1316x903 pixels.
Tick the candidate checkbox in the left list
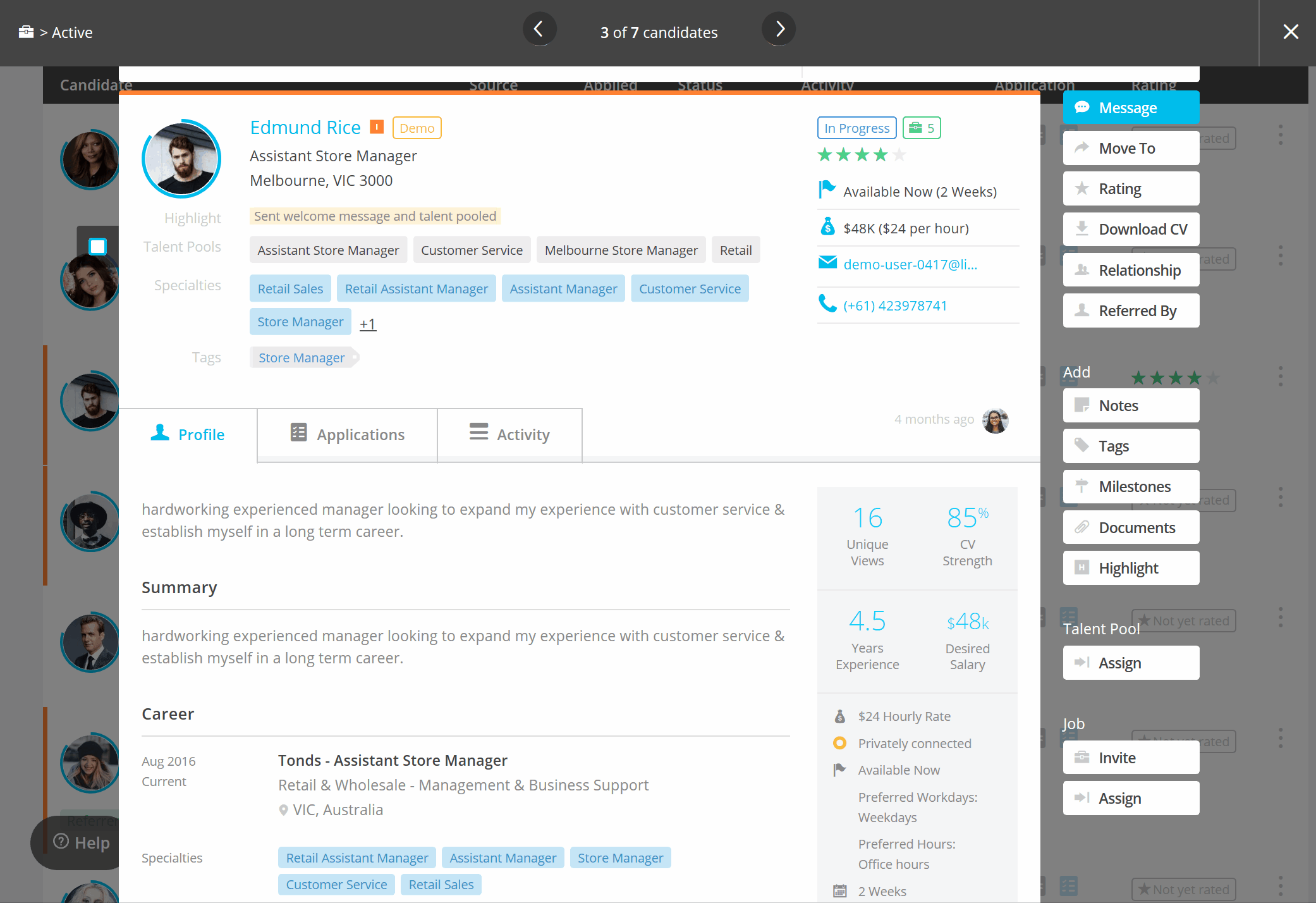click(x=97, y=246)
